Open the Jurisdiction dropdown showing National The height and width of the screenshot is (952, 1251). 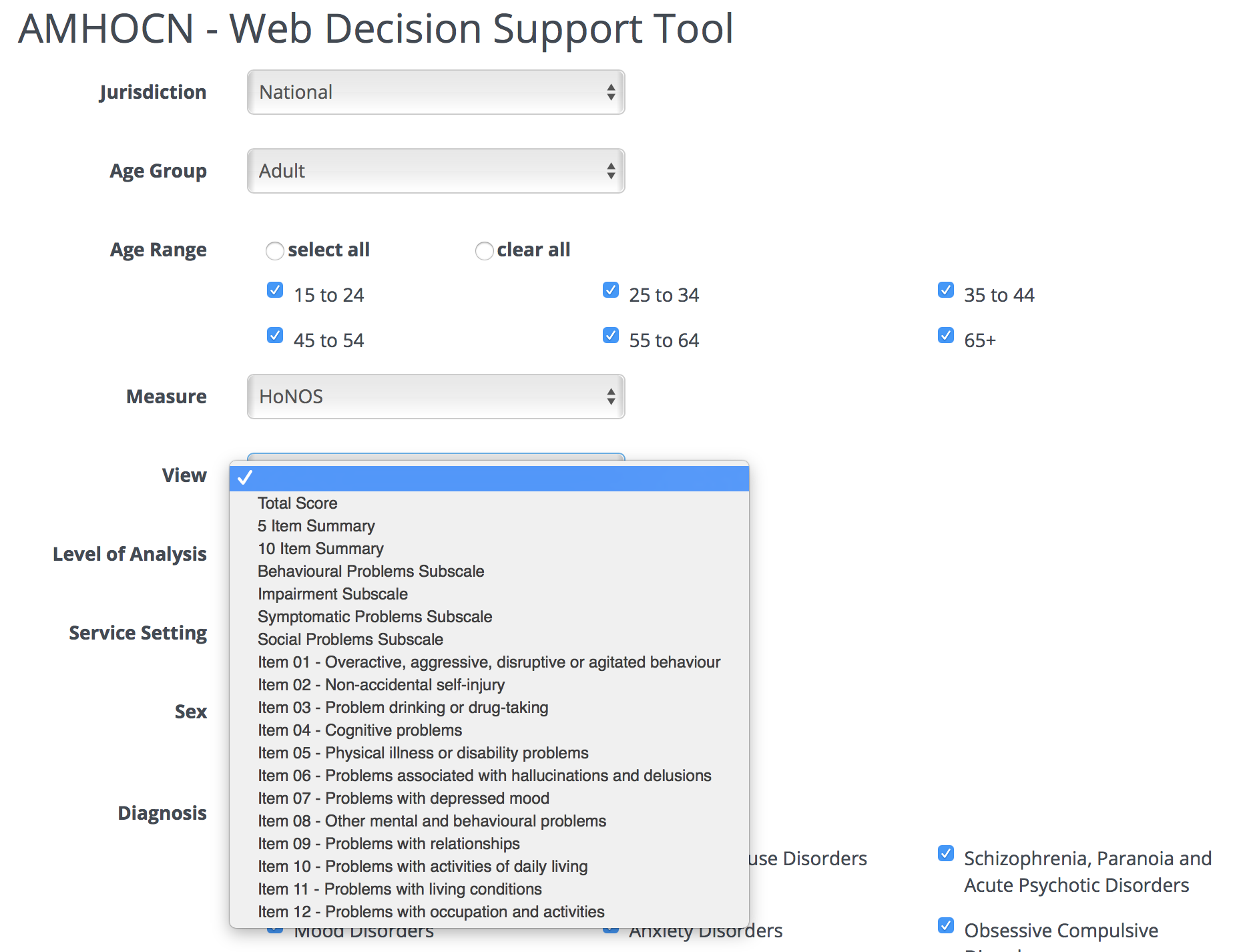435,93
